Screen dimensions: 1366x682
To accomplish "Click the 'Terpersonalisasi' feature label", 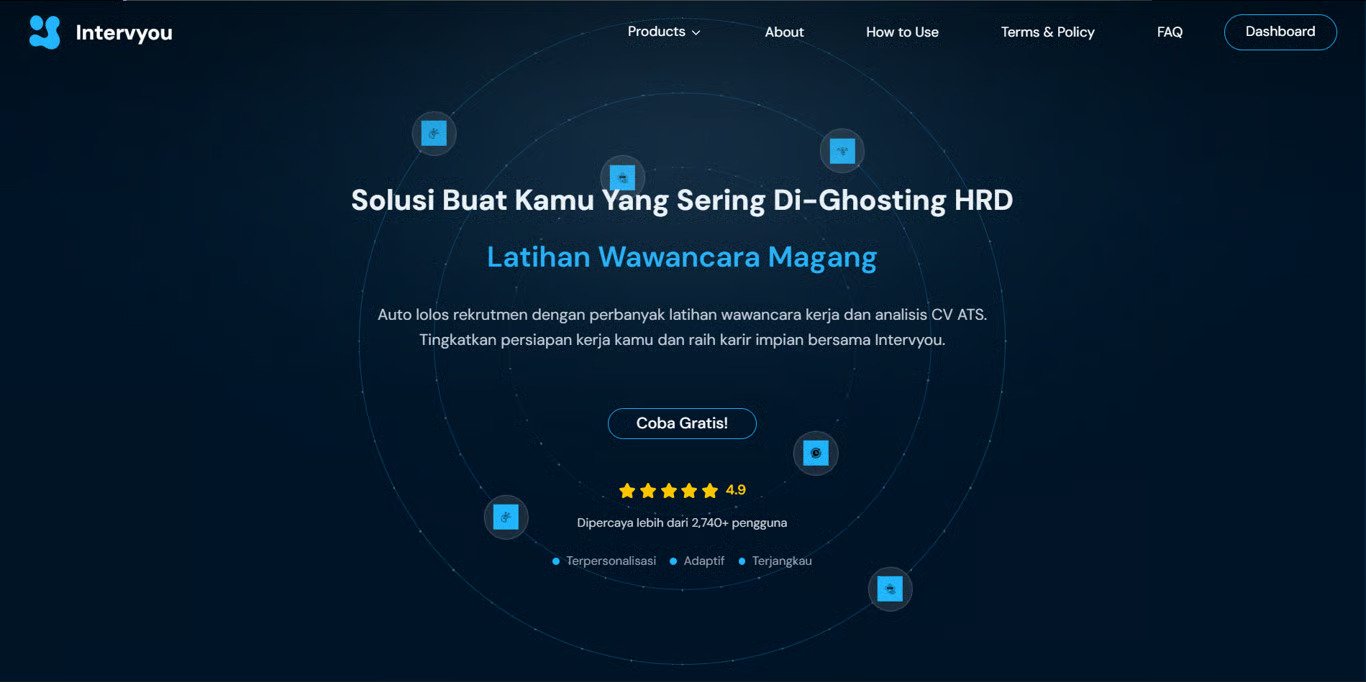I will pyautogui.click(x=611, y=561).
